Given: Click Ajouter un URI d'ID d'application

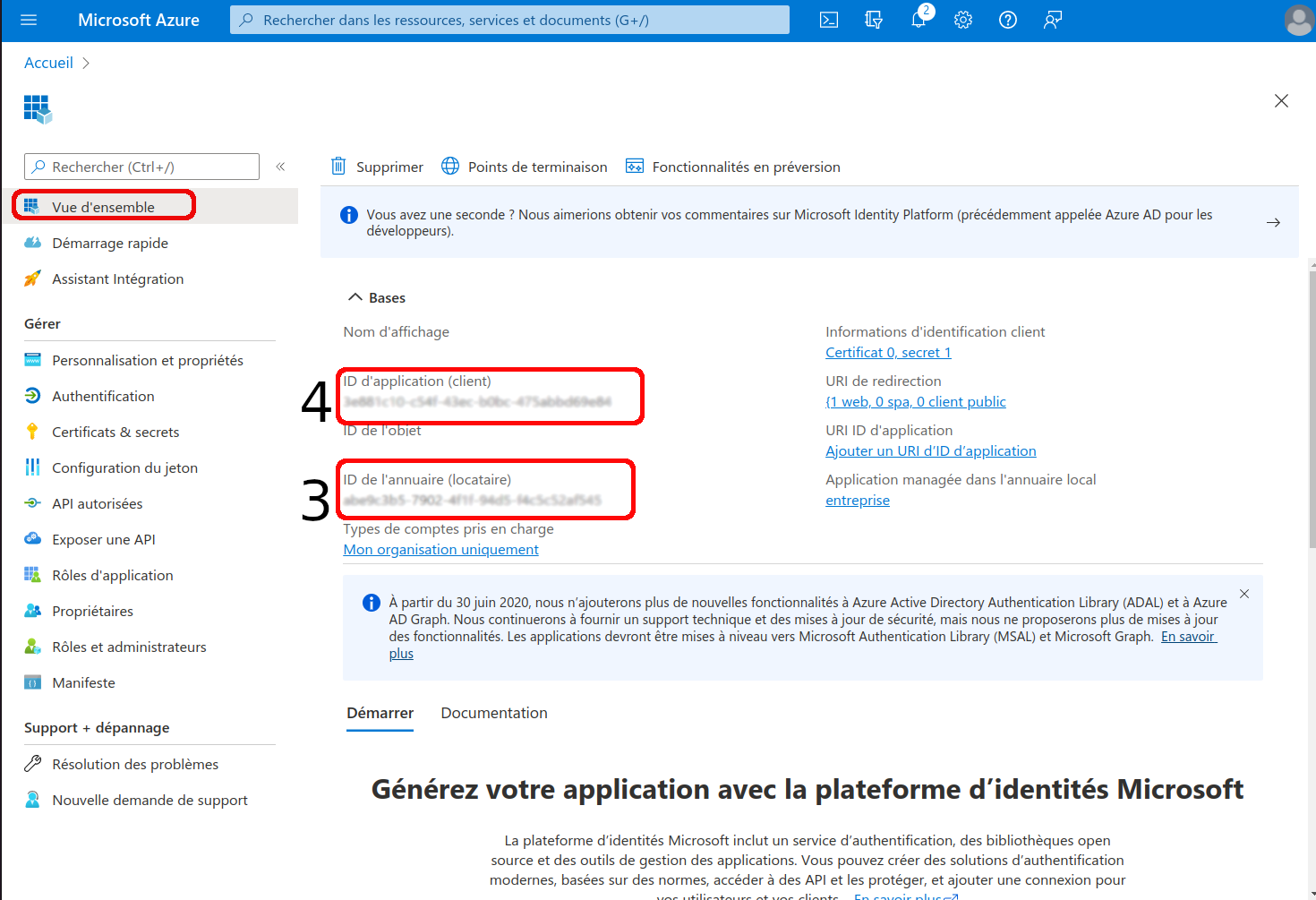Looking at the screenshot, I should tap(931, 451).
